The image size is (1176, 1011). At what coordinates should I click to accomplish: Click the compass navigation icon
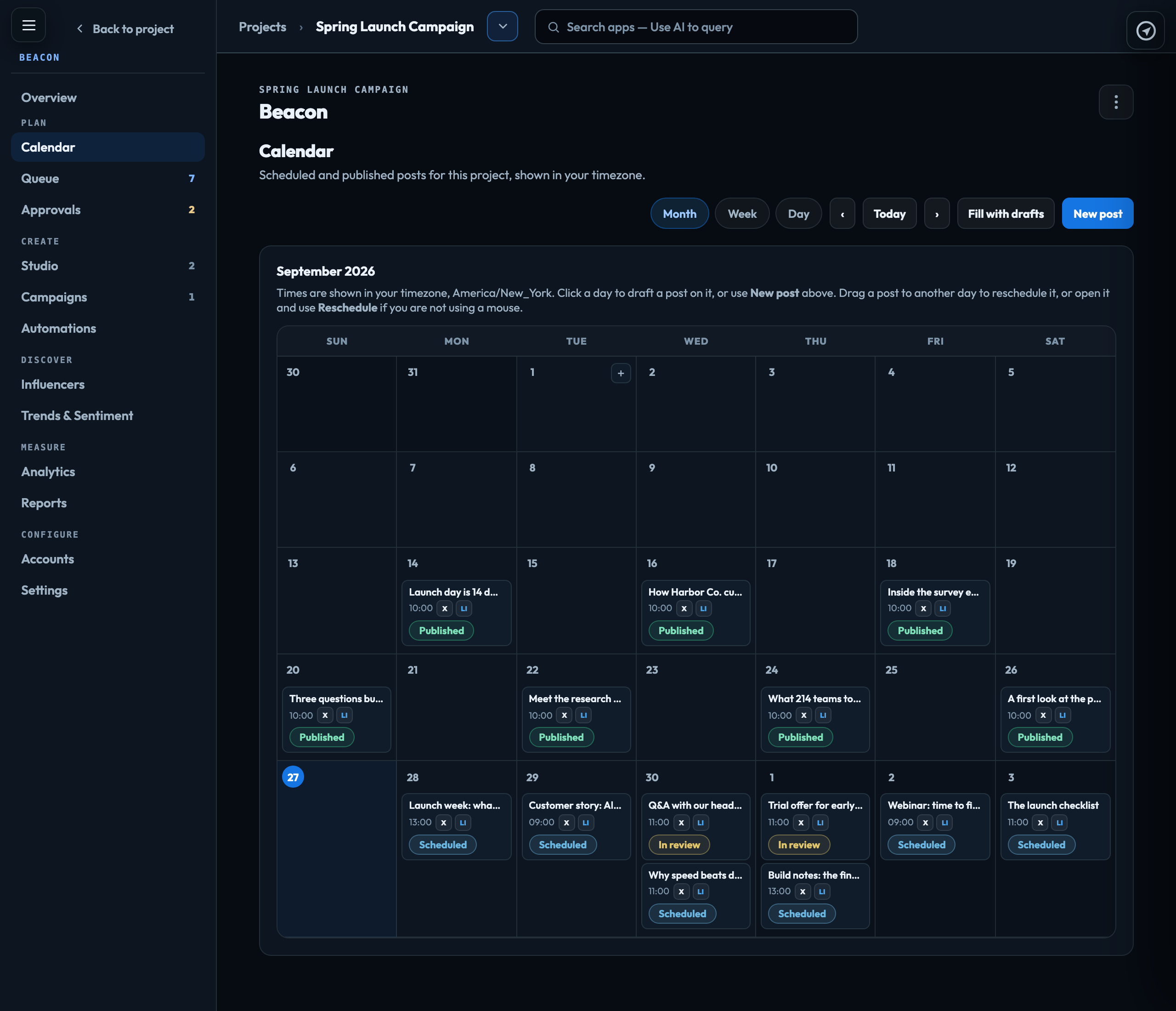point(1145,30)
